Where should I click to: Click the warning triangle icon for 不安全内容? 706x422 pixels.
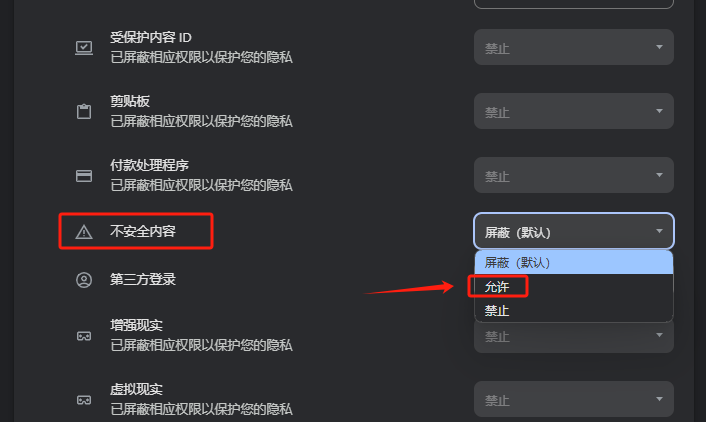coord(84,232)
